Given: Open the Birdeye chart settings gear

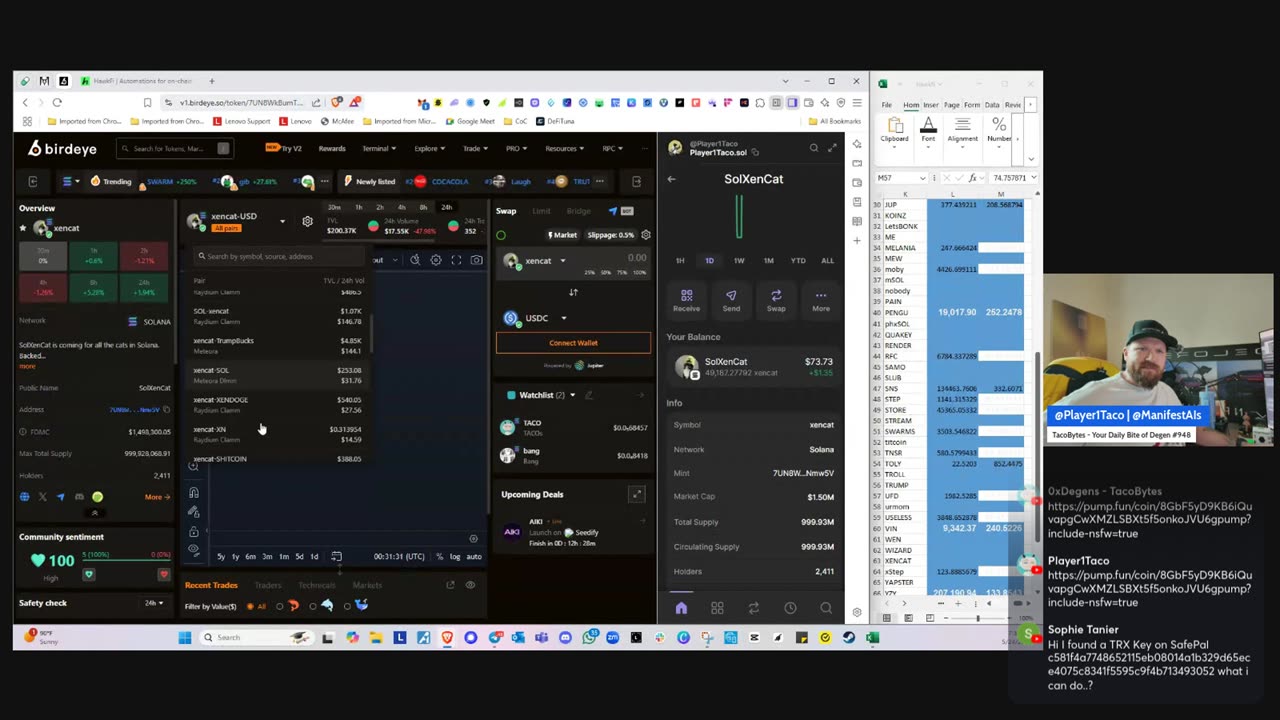Looking at the screenshot, I should pos(436,260).
